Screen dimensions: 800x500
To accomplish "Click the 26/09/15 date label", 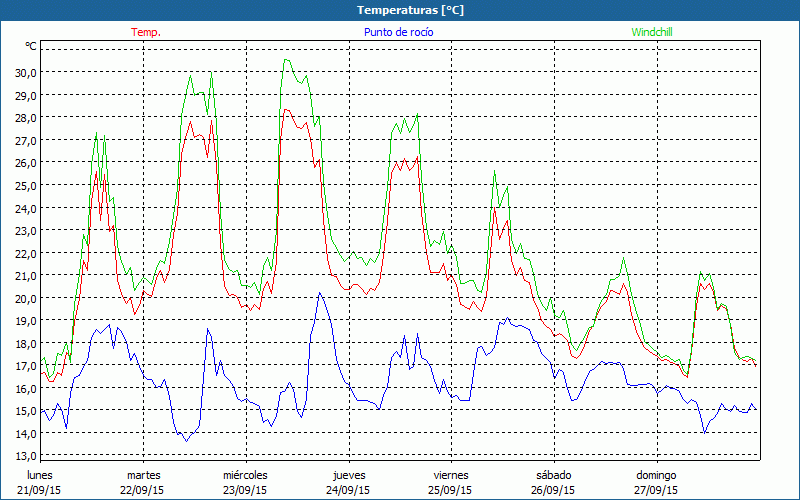I will [x=553, y=490].
